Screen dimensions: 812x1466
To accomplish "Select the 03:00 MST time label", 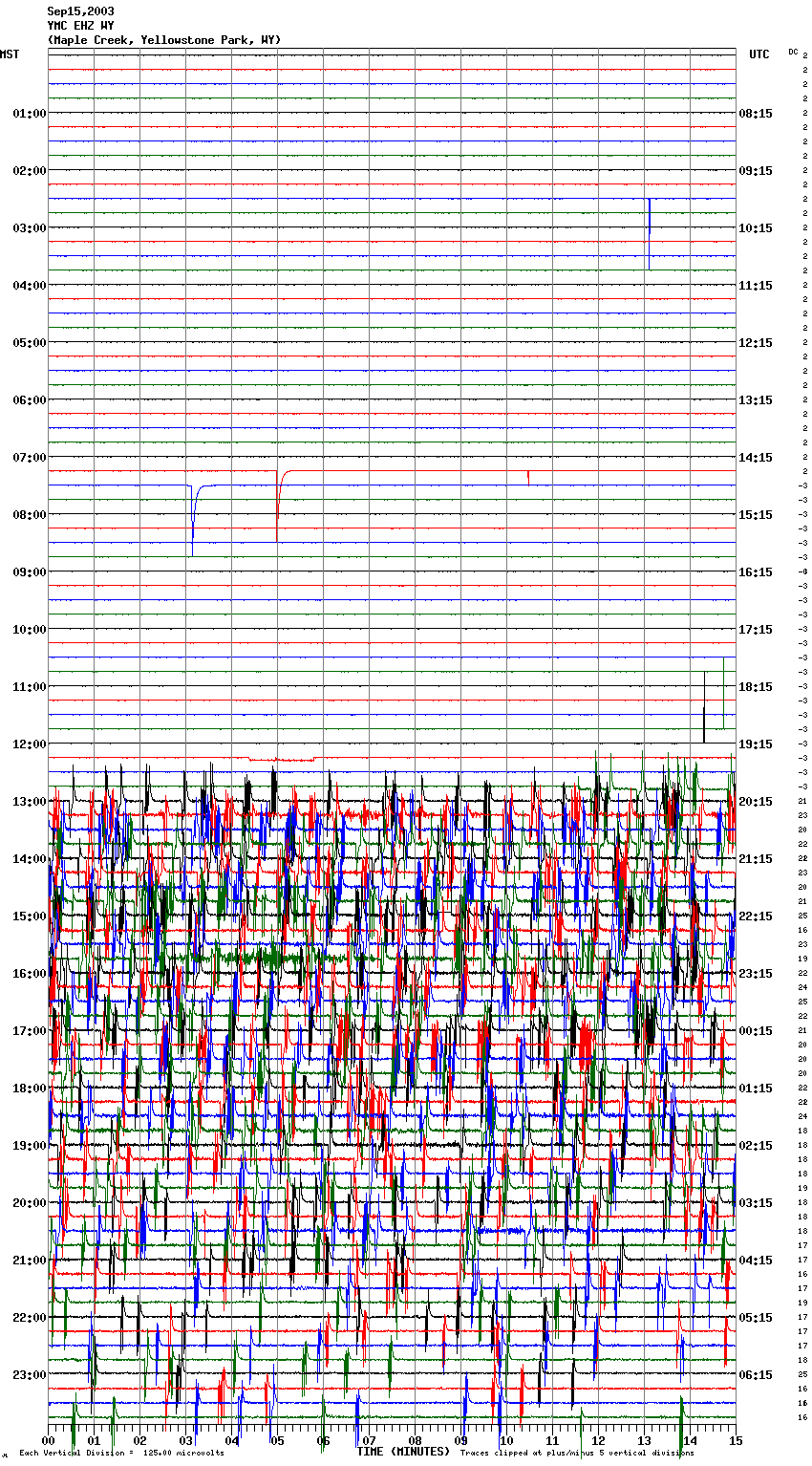I will [x=30, y=228].
